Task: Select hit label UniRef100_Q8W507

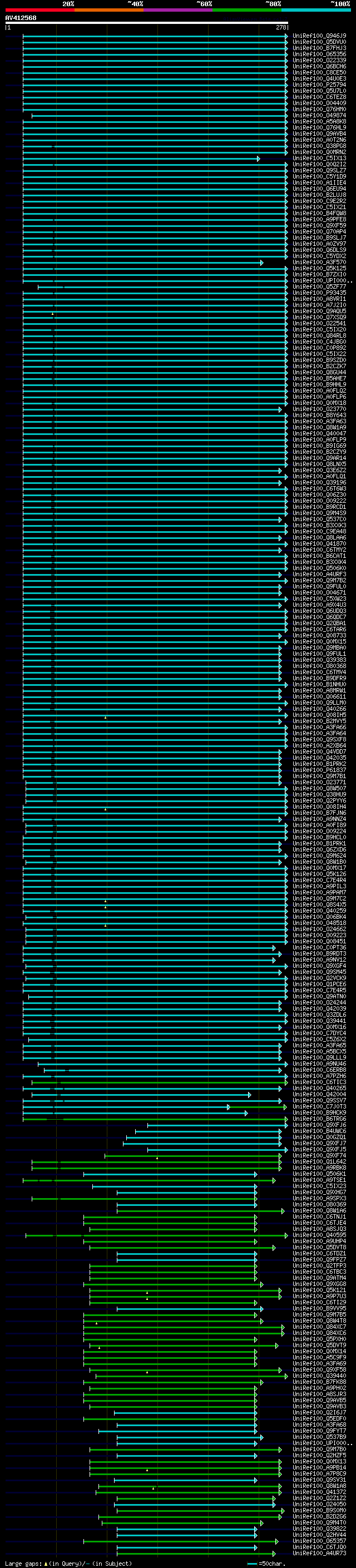Action: click(319, 789)
